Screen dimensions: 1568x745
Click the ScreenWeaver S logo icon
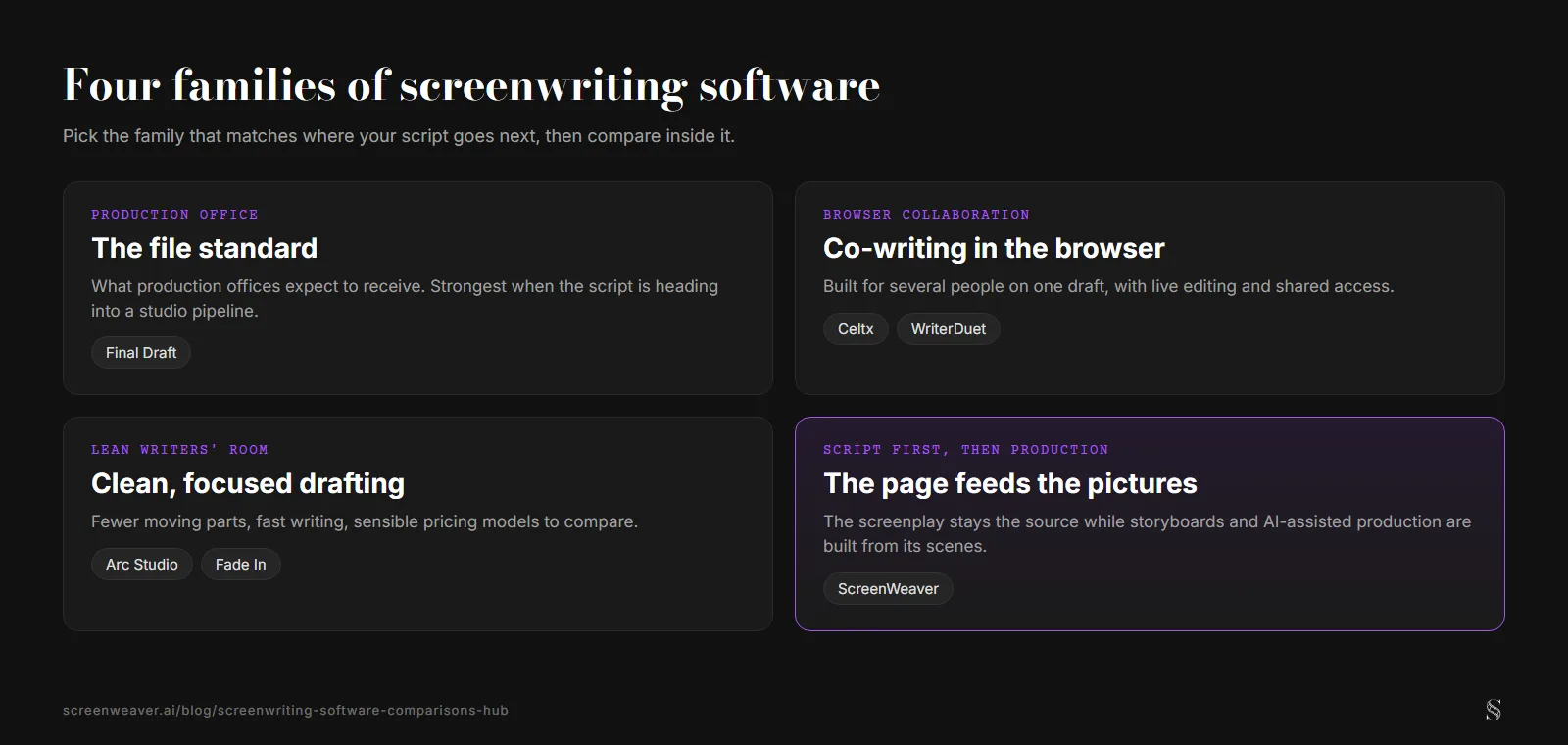1493,710
